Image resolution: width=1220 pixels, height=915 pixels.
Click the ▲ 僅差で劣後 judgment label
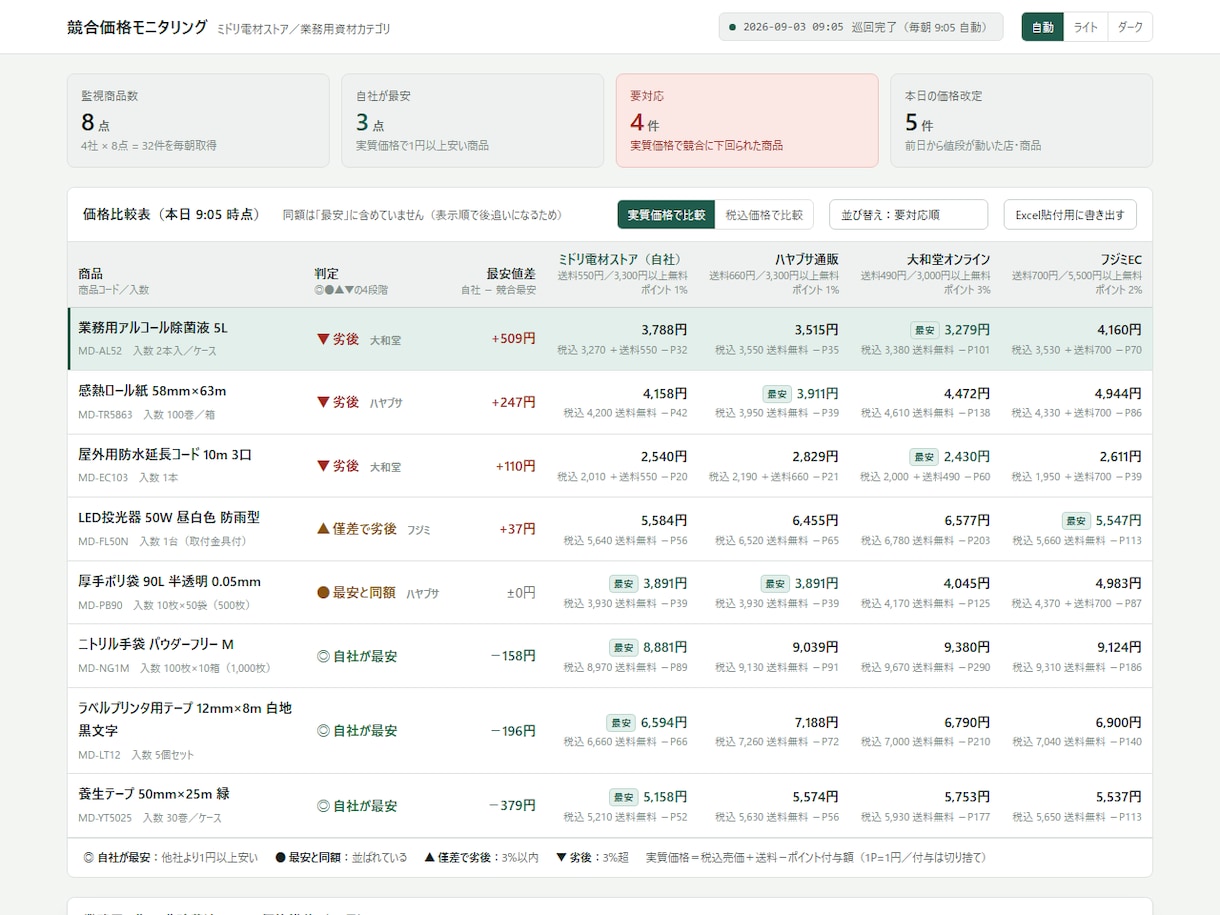pyautogui.click(x=356, y=529)
